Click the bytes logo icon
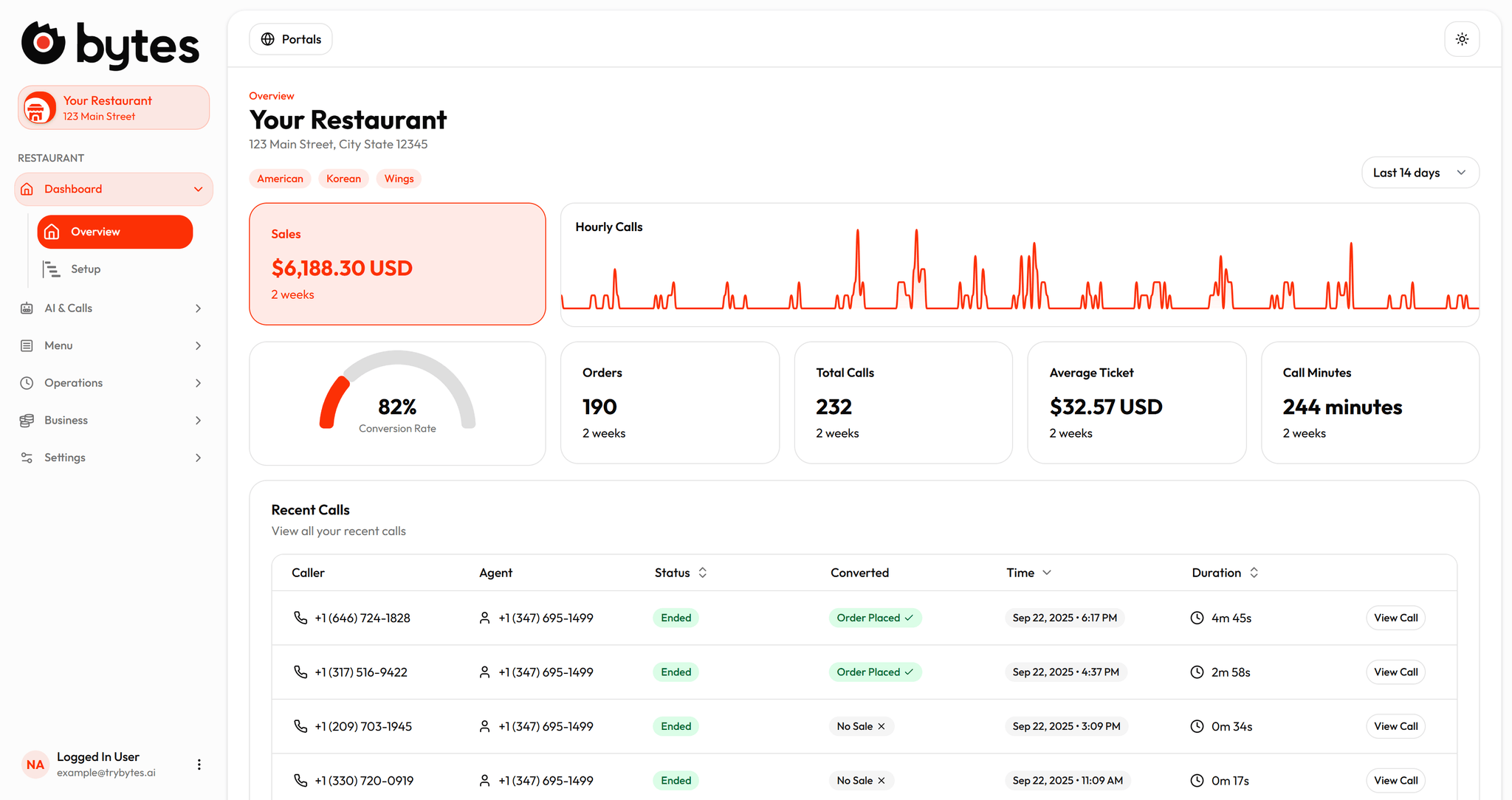This screenshot has height=800, width=1512. coord(43,43)
